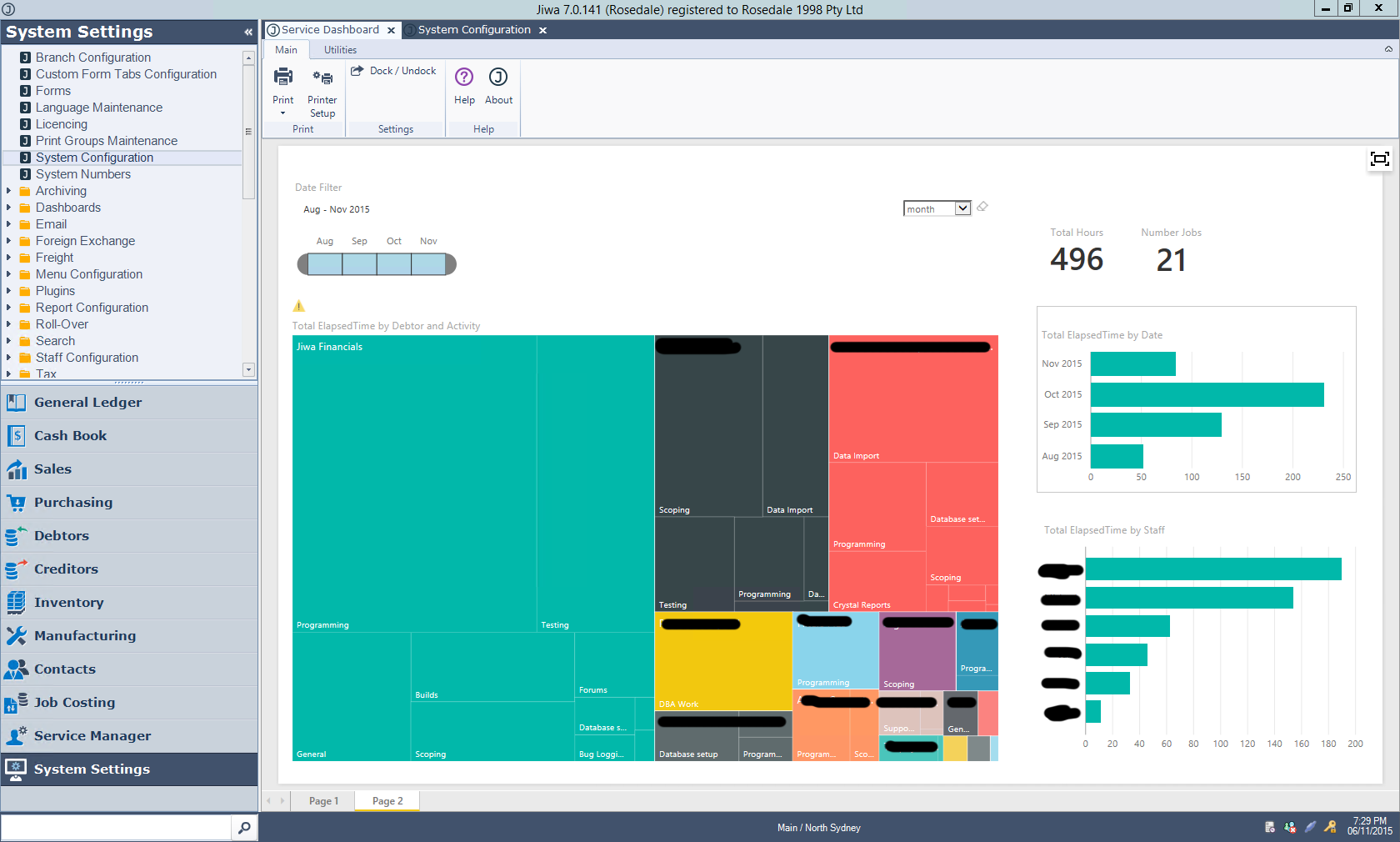This screenshot has height=842, width=1400.
Task: Click the Print icon in ribbon
Action: click(x=283, y=78)
